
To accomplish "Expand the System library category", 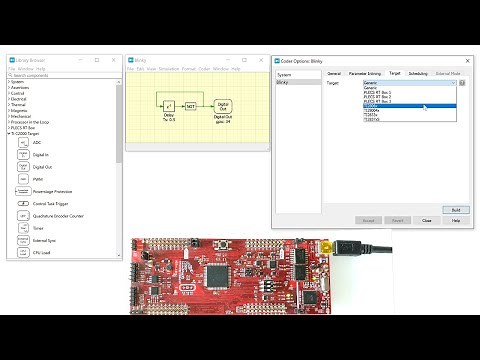I will (x=9, y=82).
